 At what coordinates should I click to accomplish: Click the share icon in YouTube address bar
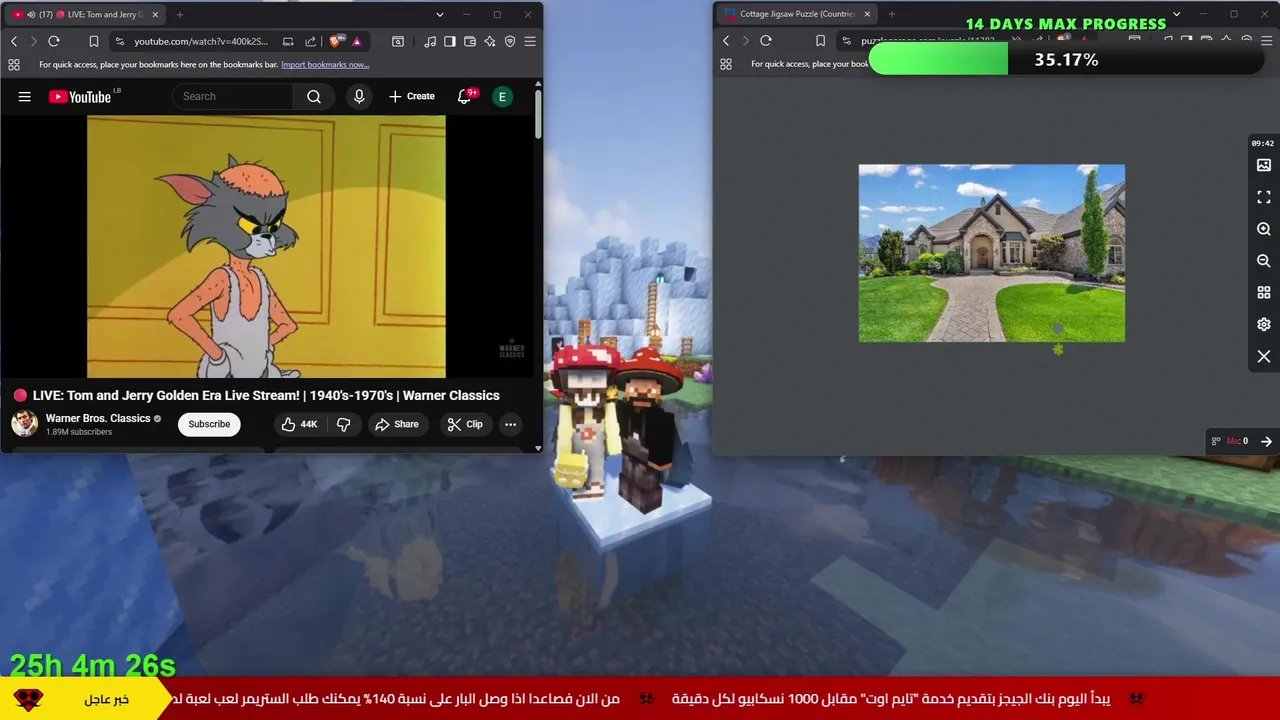tap(310, 41)
